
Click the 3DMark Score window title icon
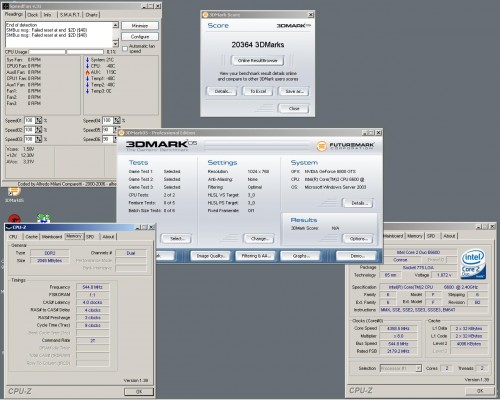tap(206, 14)
